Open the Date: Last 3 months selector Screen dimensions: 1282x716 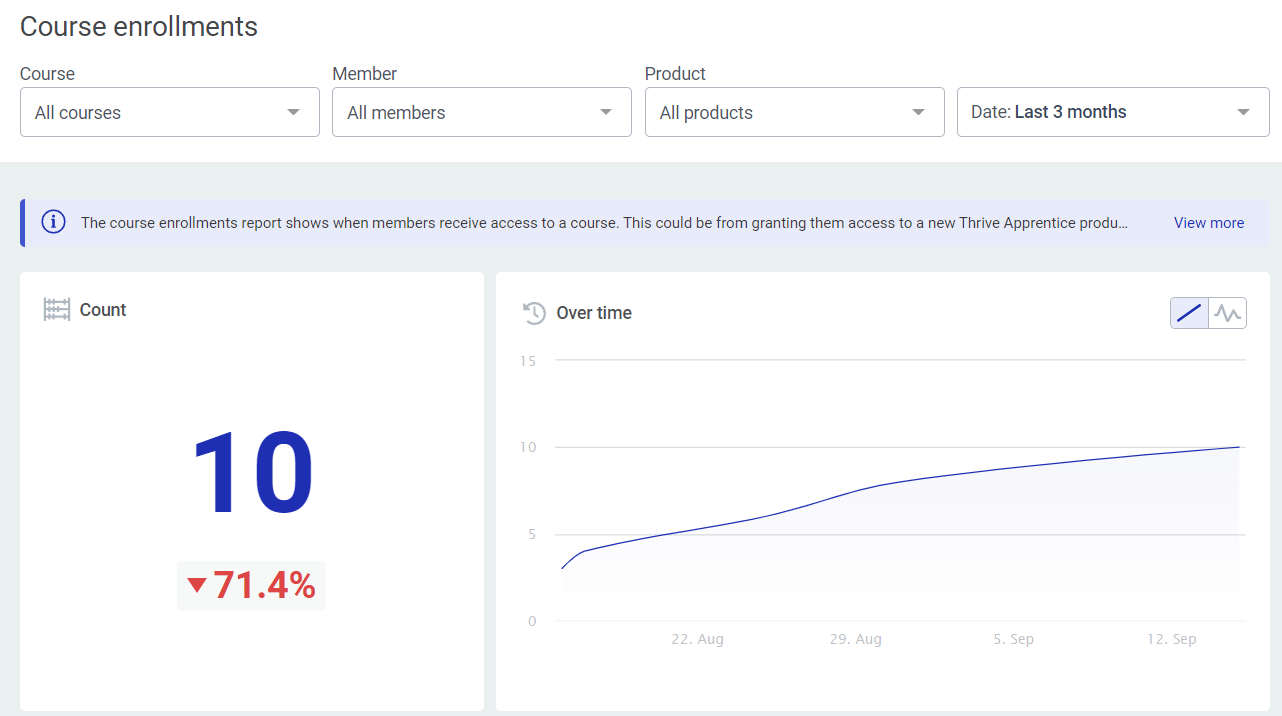point(1113,112)
